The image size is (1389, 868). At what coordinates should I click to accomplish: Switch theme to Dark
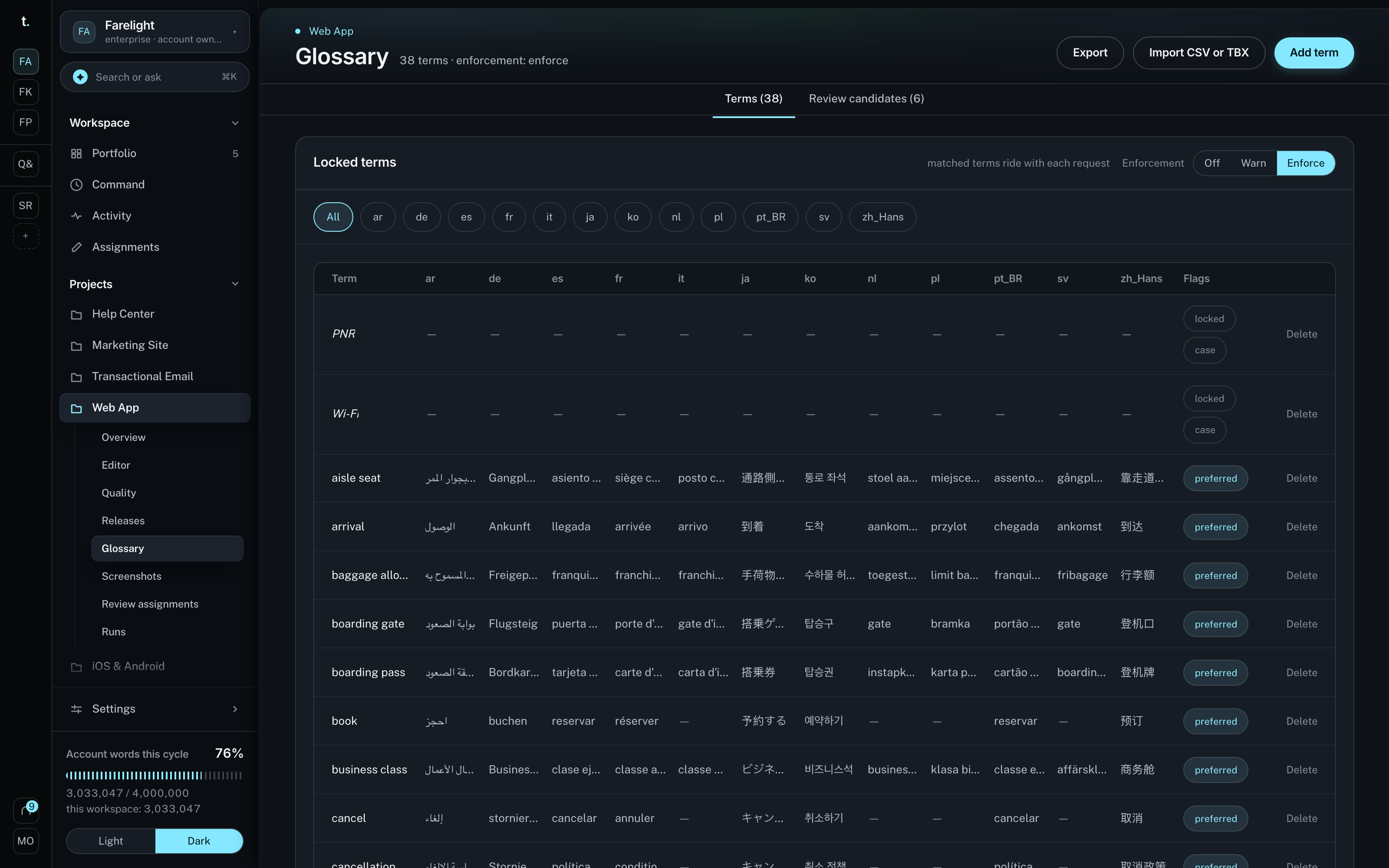(x=199, y=841)
